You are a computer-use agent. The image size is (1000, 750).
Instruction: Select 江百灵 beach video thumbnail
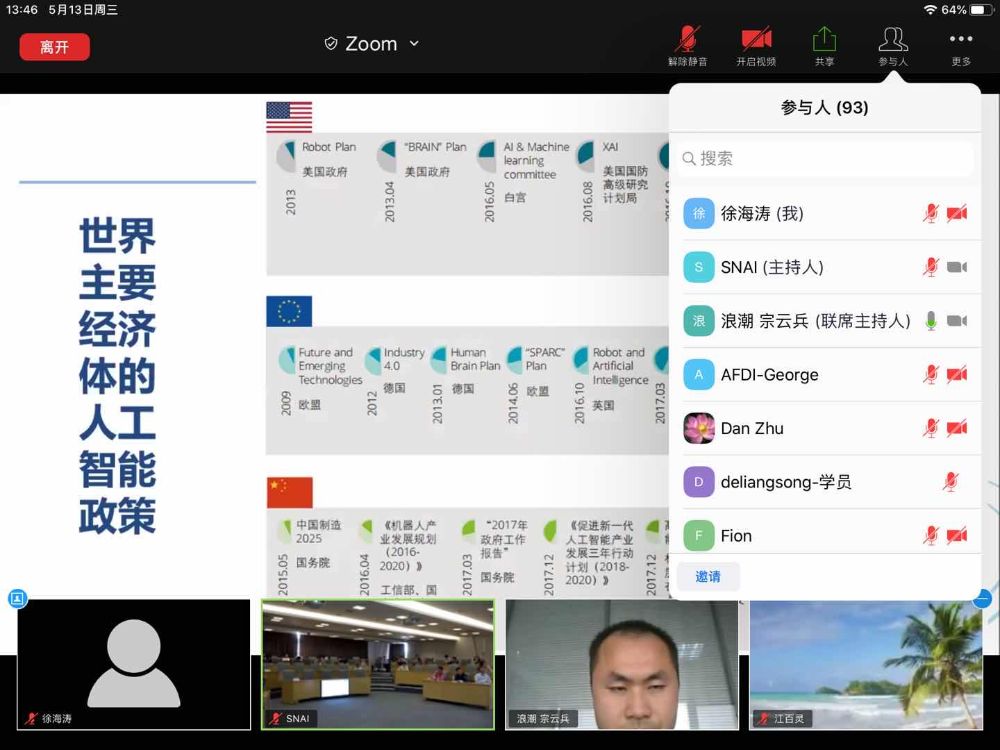[866, 664]
